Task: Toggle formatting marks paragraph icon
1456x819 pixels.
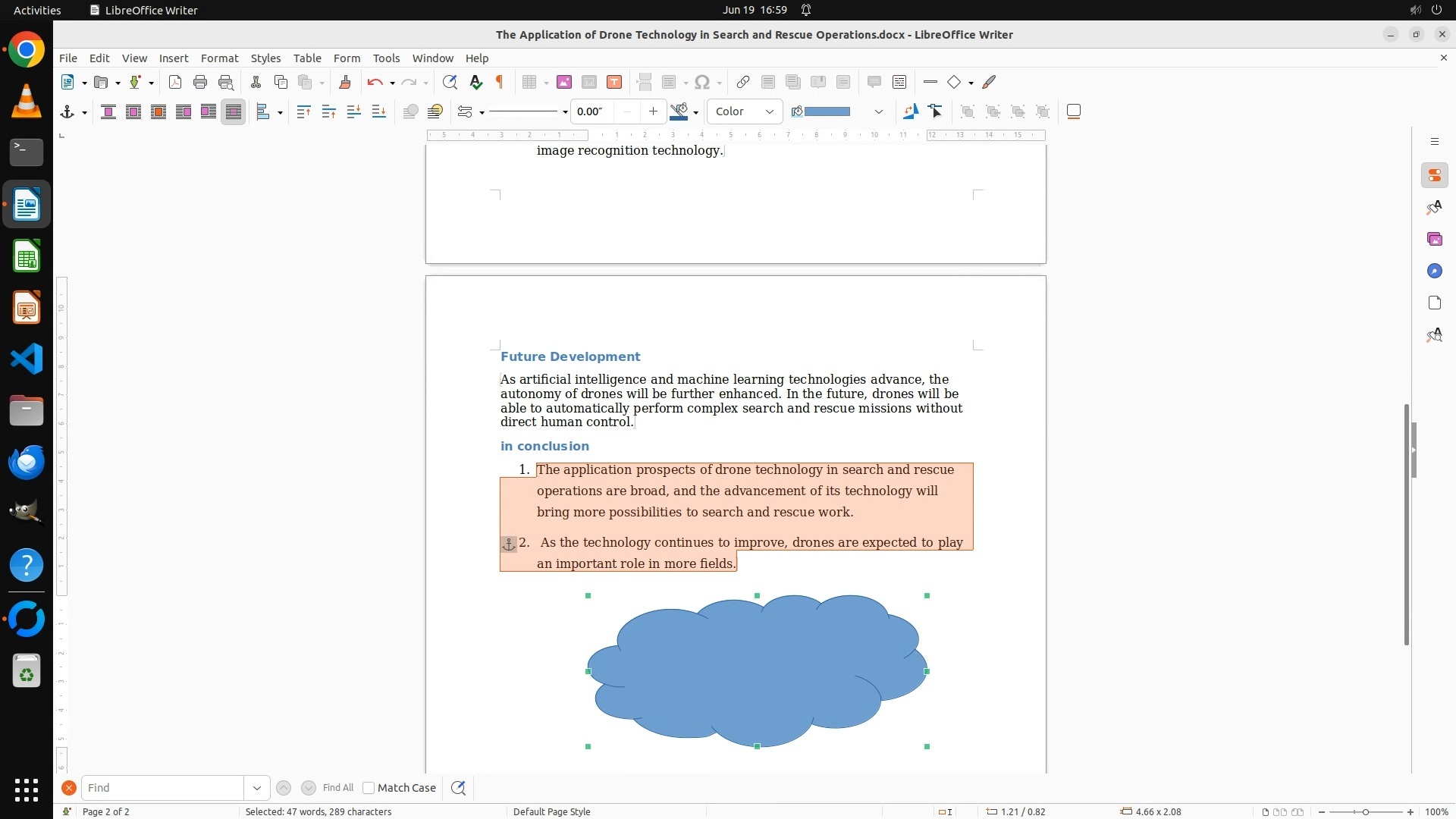Action: (x=500, y=82)
